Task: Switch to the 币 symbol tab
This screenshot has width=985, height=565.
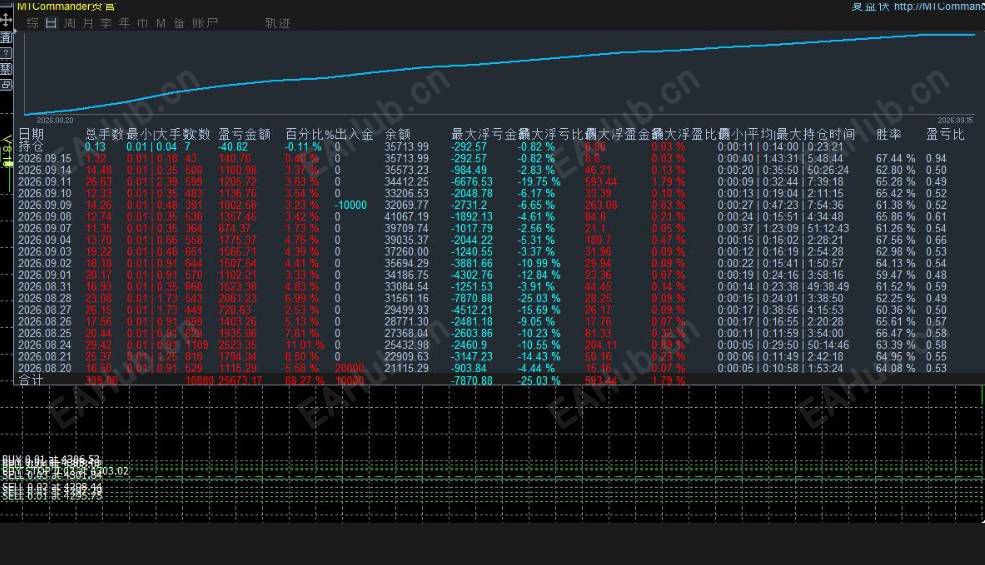Action: coord(143,23)
